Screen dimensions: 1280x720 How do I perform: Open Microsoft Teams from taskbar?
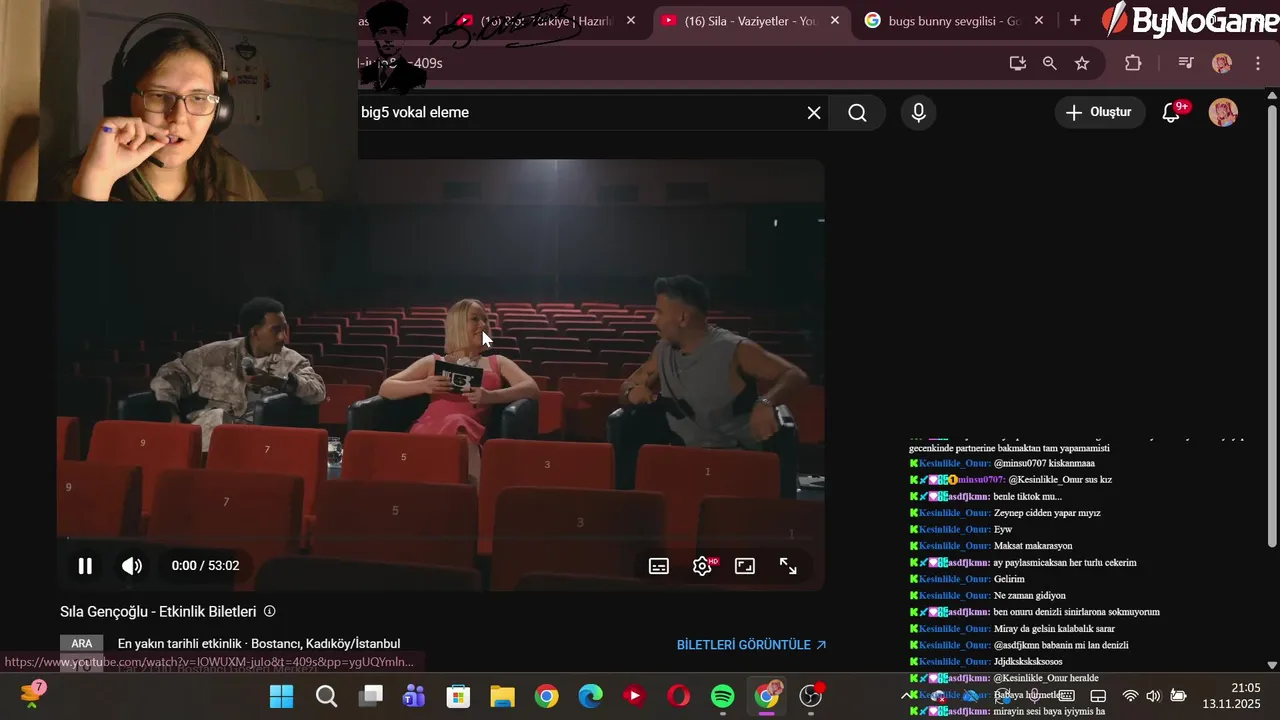point(414,696)
